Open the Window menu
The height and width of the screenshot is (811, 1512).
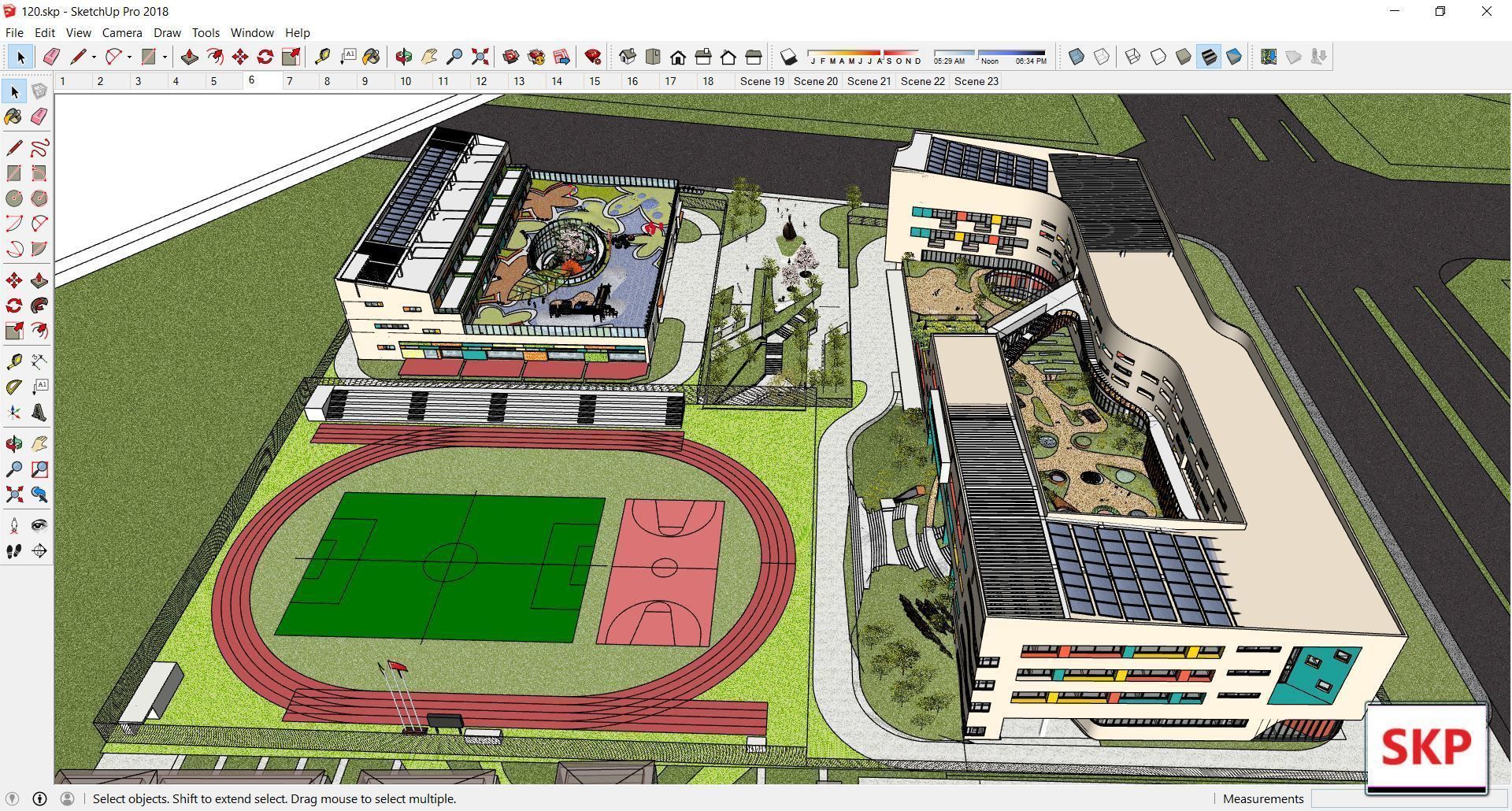[x=252, y=32]
